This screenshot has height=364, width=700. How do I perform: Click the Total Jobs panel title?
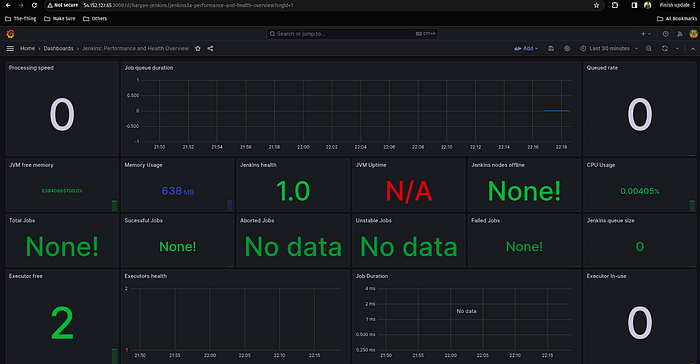[x=22, y=221]
